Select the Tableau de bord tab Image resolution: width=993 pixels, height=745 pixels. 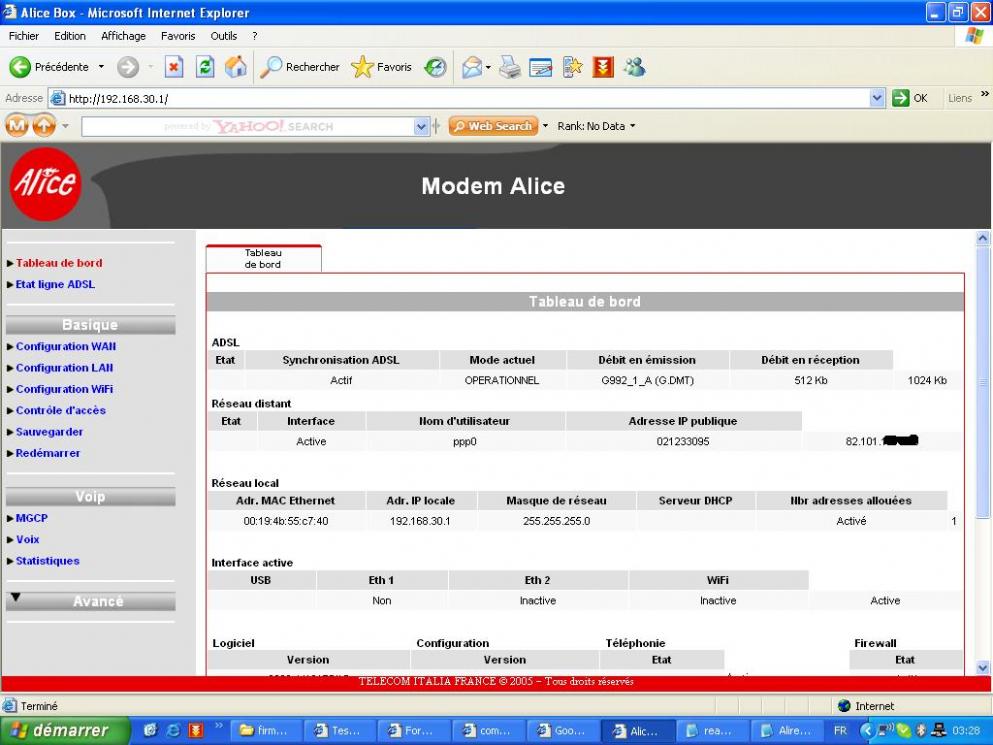click(263, 259)
